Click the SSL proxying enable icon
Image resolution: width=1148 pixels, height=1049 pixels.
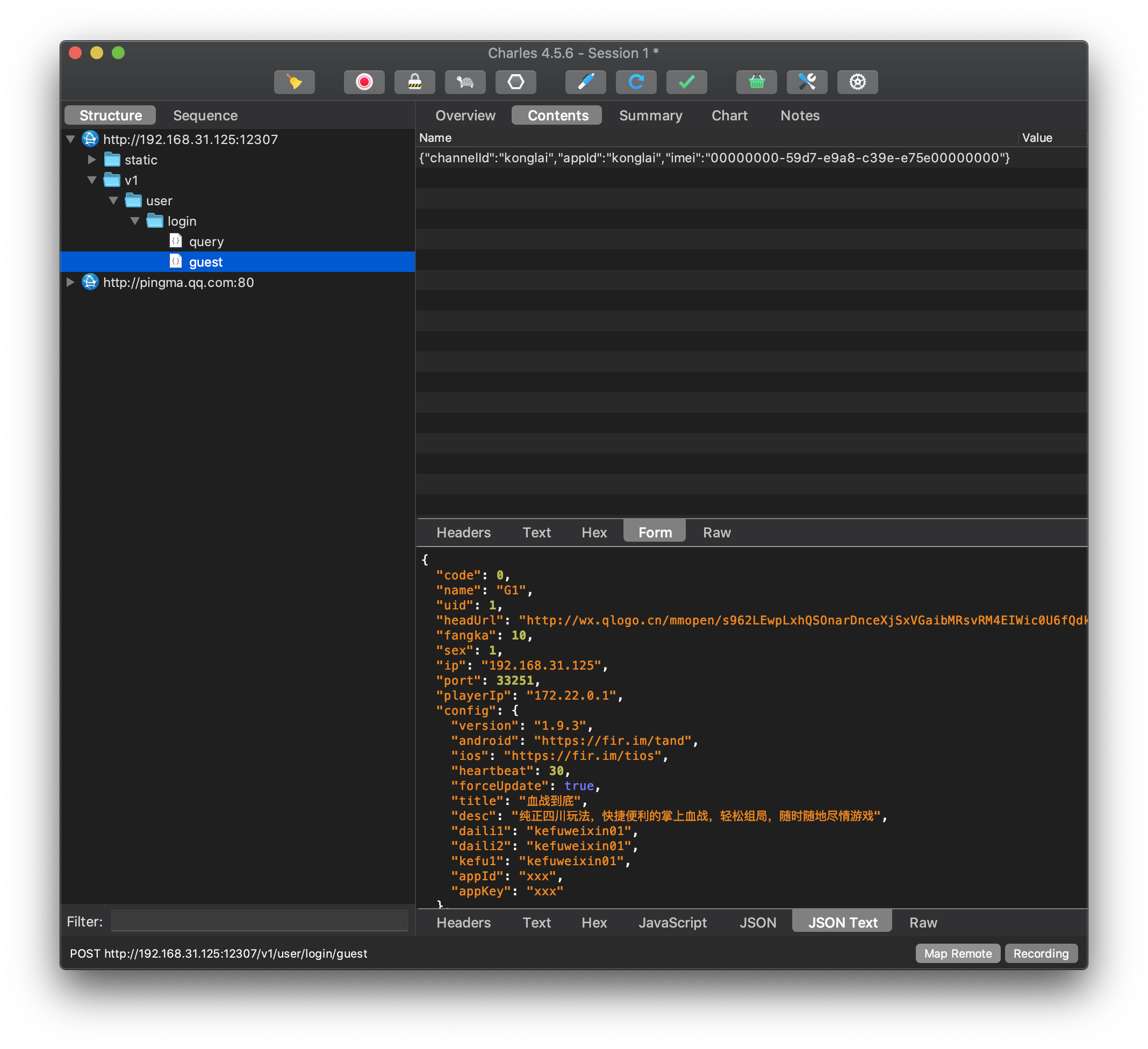(x=415, y=82)
